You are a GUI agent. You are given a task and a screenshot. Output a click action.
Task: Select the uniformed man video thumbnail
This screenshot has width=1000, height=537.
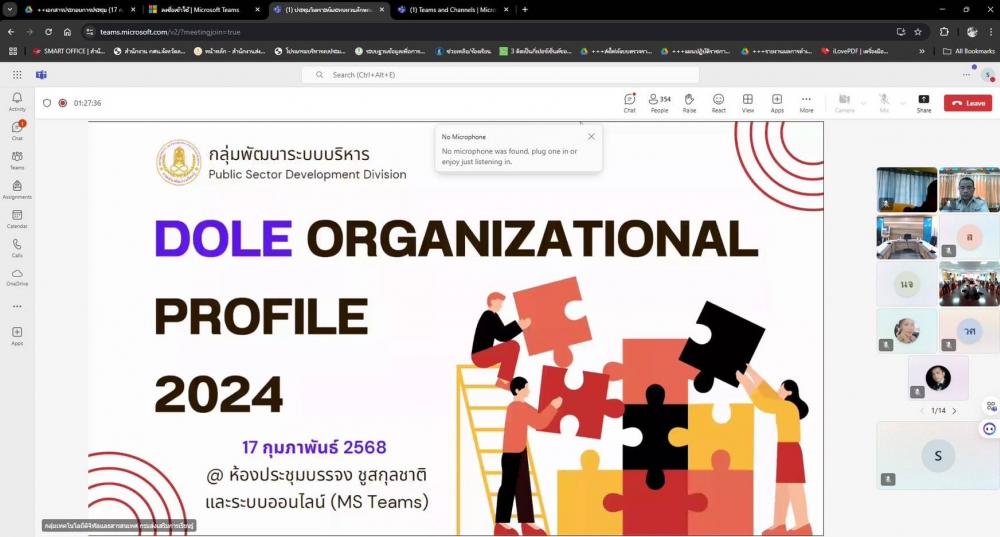point(969,189)
